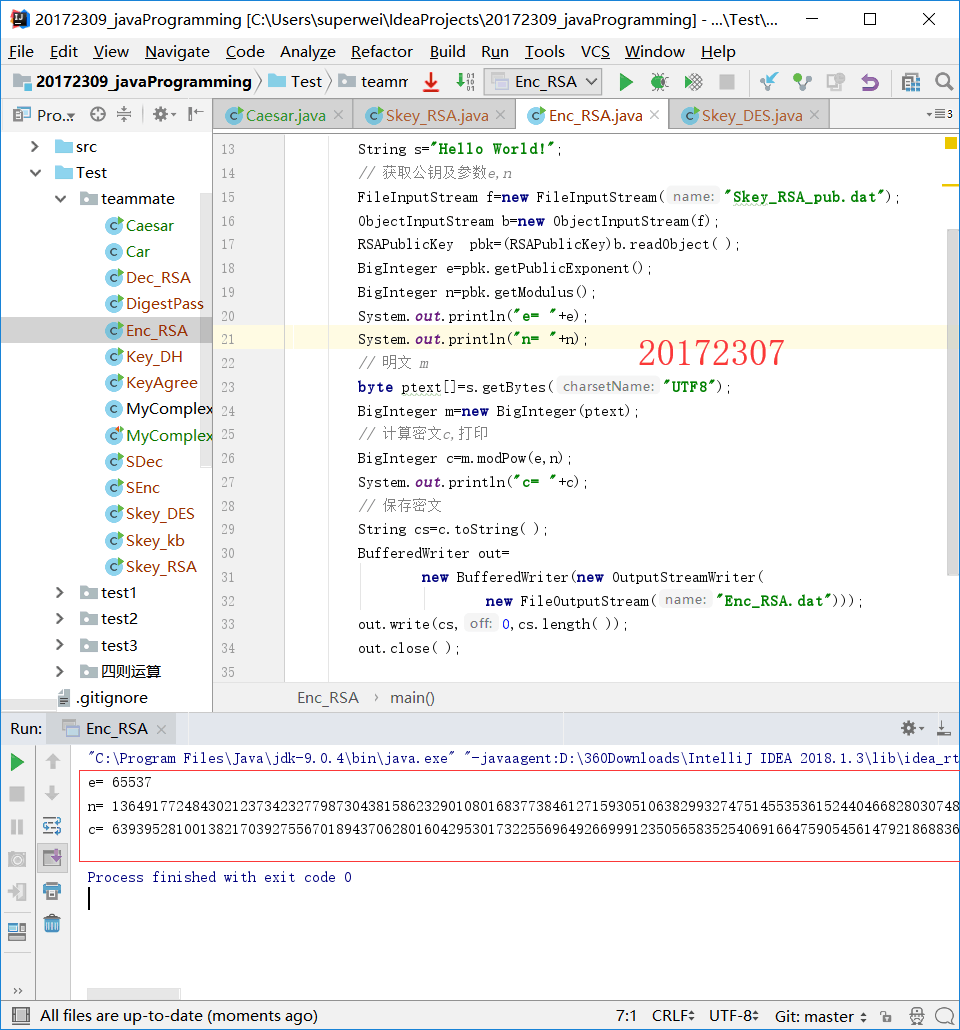Click the Run panel hide arrow icon
The height and width of the screenshot is (1030, 960).
(x=944, y=728)
